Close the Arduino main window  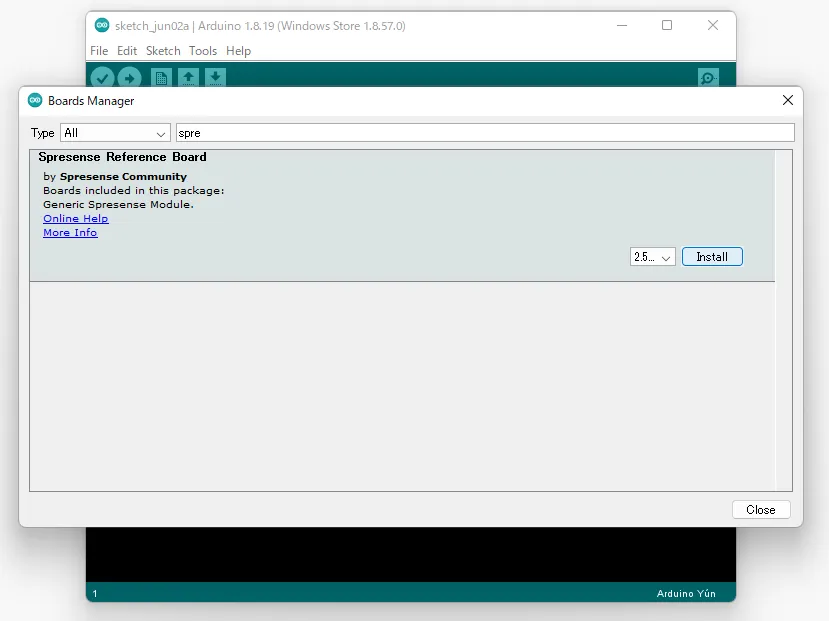coord(713,25)
